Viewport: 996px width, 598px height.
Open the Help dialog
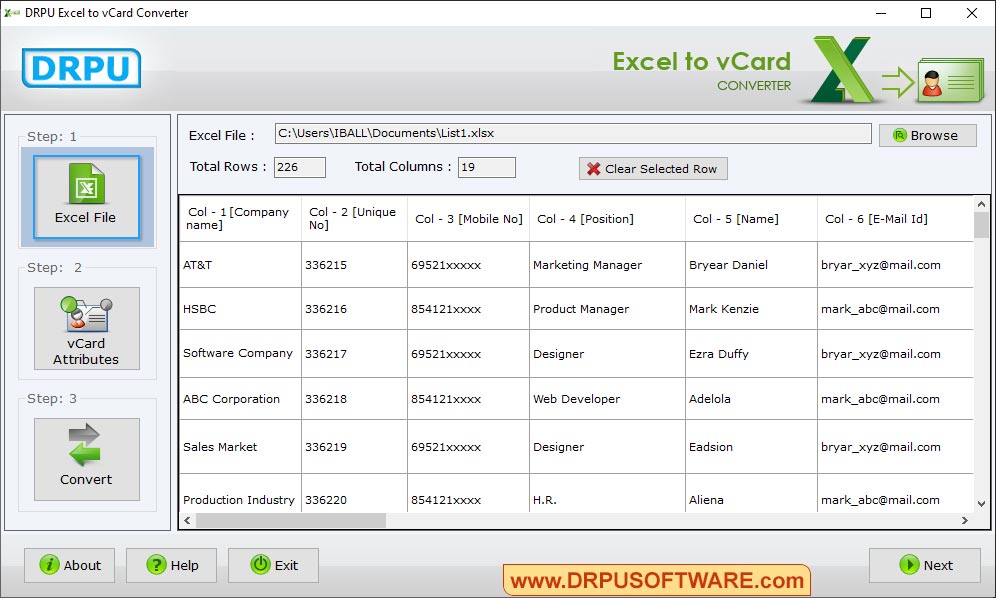pos(171,565)
